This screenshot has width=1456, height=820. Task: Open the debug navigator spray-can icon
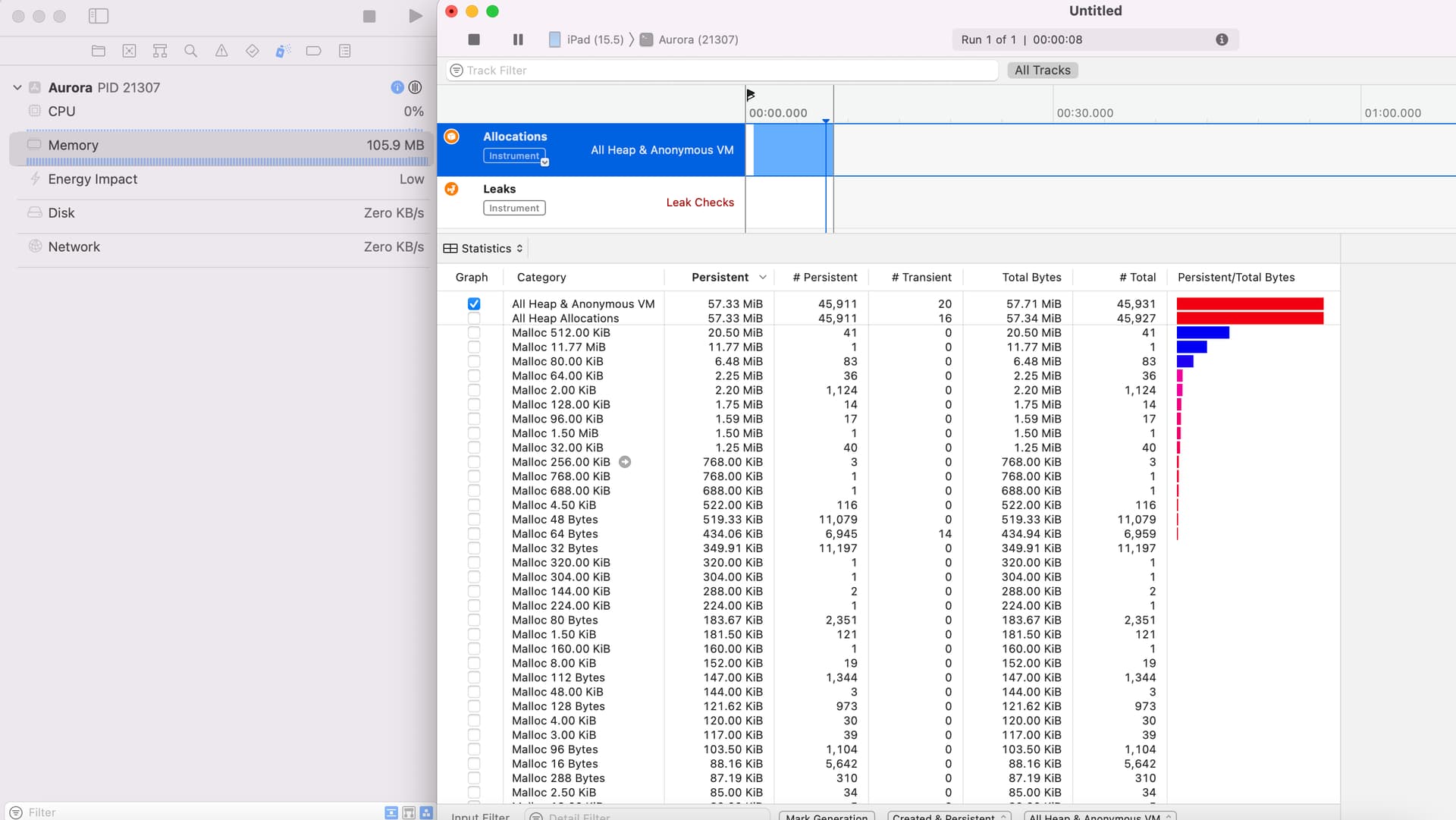[283, 51]
